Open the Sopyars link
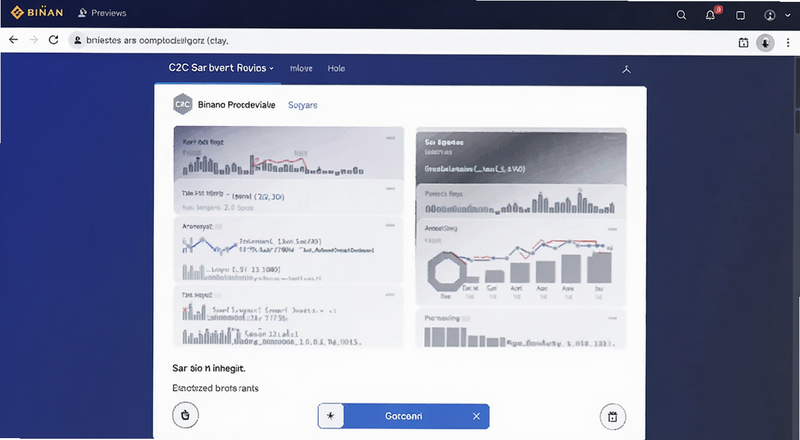This screenshot has width=800, height=440. [303, 105]
